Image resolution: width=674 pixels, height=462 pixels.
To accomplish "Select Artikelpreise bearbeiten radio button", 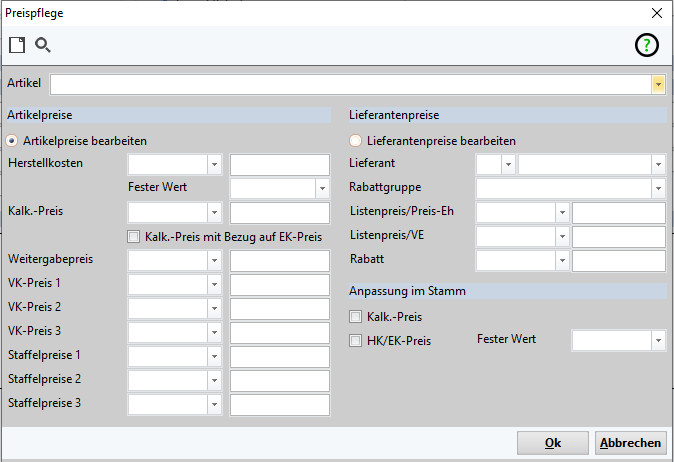I will pyautogui.click(x=13, y=141).
